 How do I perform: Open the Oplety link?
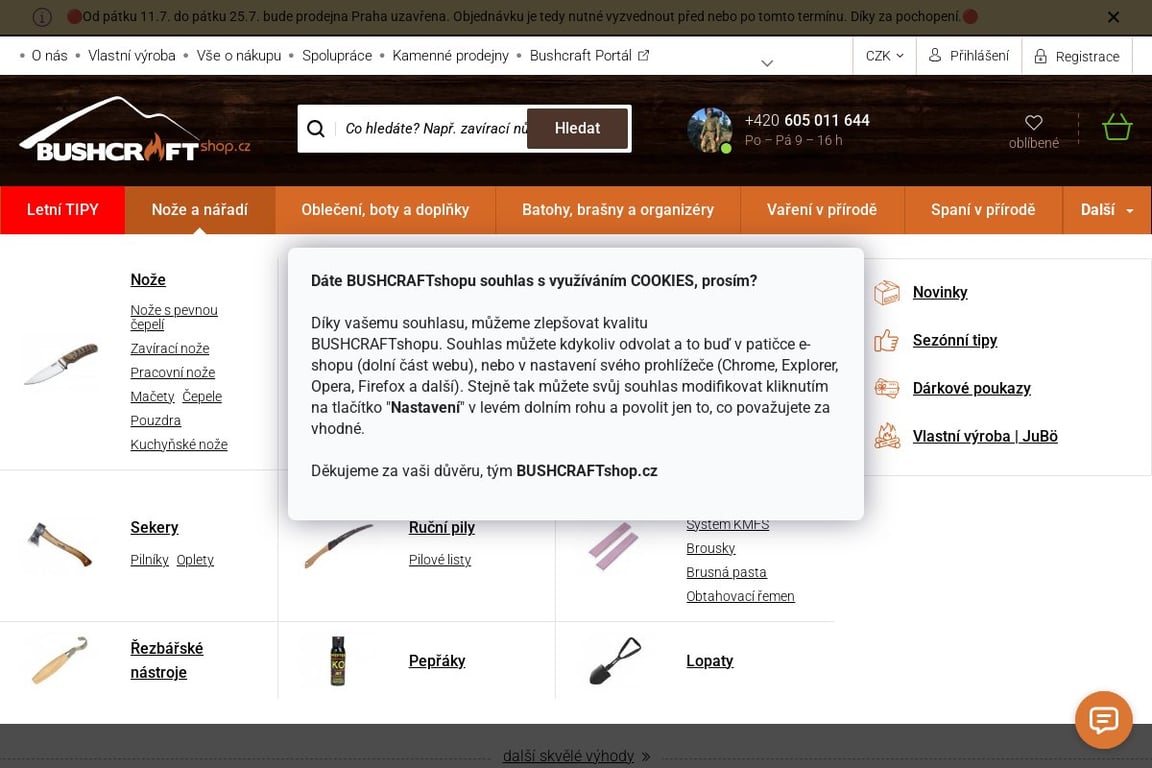click(195, 560)
